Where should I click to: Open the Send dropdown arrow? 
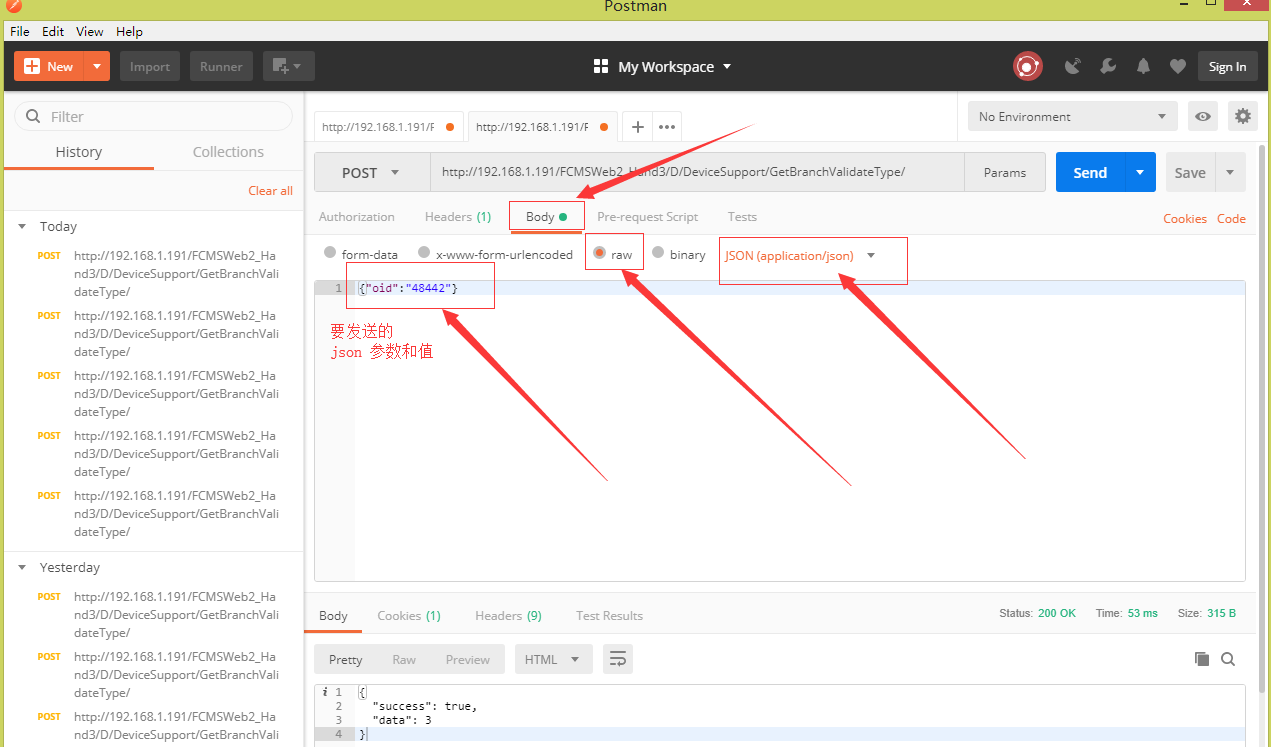[1140, 172]
